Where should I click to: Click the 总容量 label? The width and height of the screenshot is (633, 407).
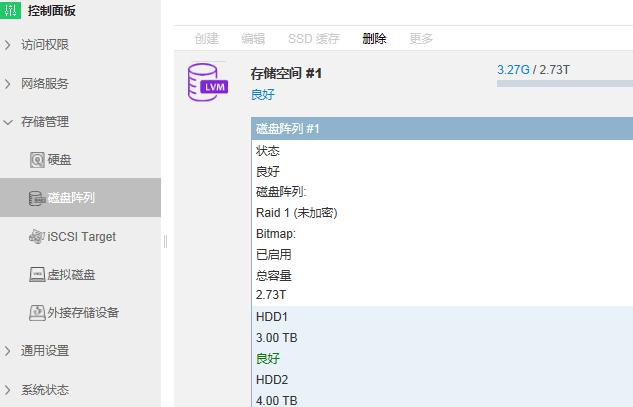point(274,276)
